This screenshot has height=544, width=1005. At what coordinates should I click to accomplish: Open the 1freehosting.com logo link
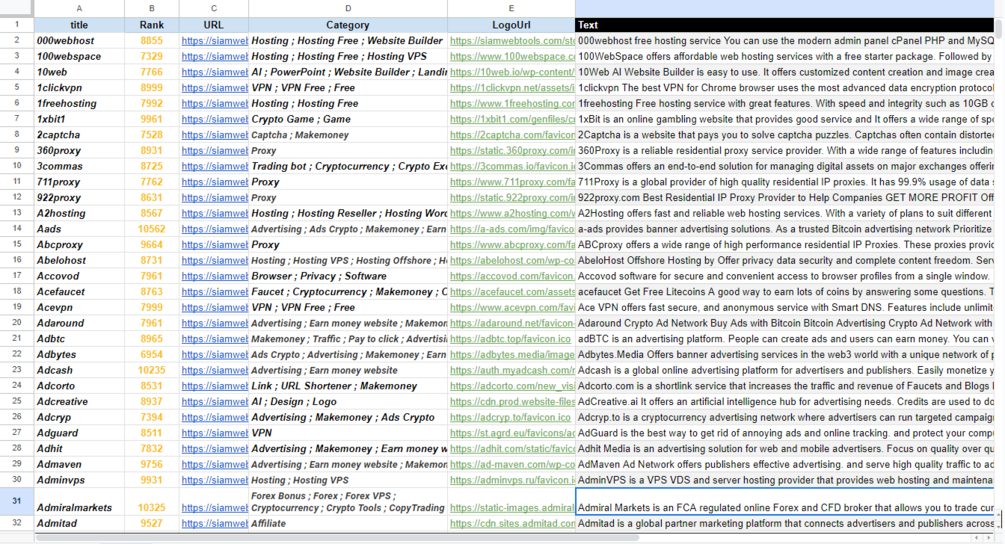coord(512,103)
